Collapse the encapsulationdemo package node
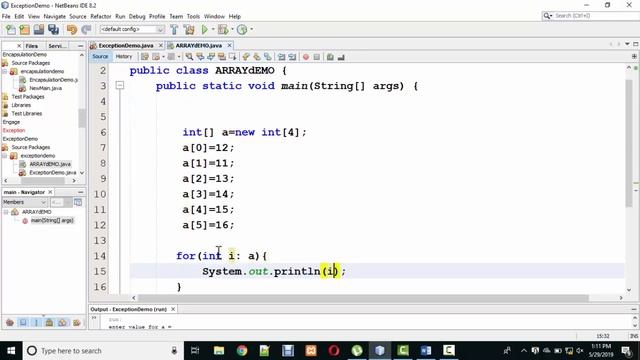The width and height of the screenshot is (640, 360). (5, 71)
